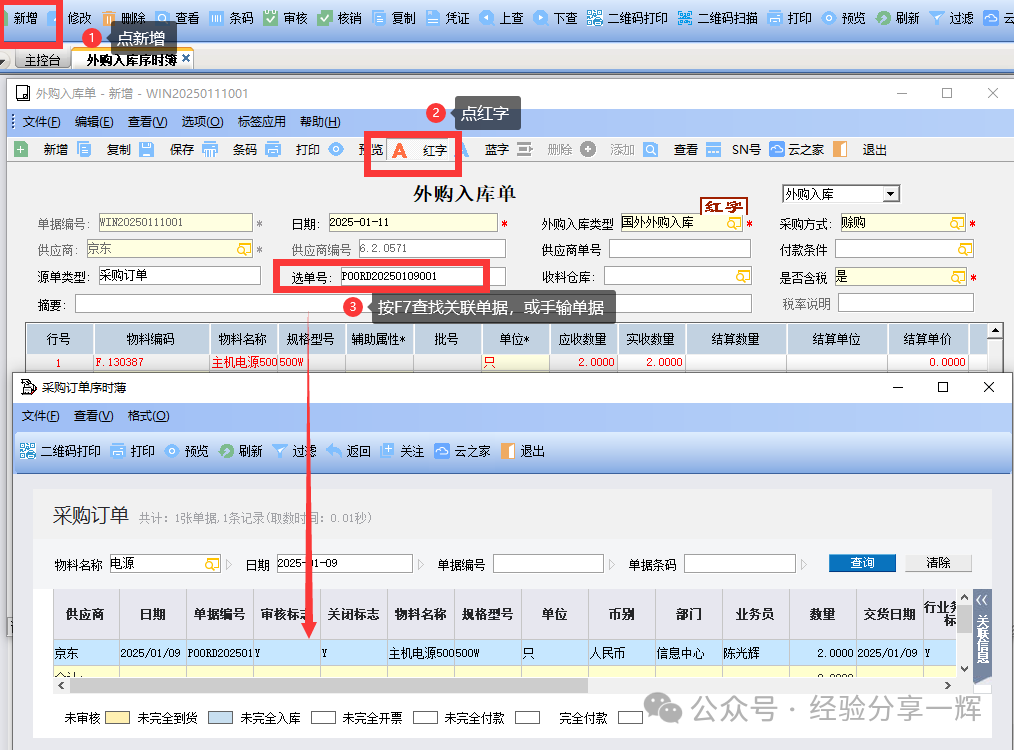Open the 收料仓库 lookup button

tap(742, 275)
